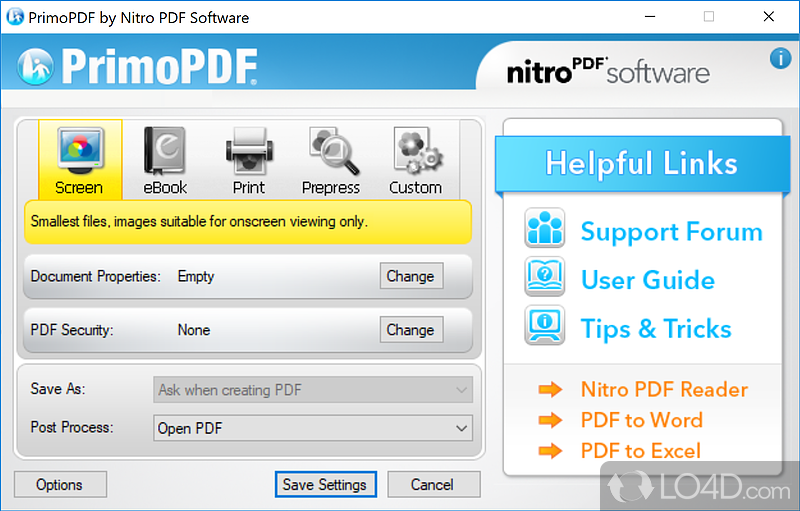The height and width of the screenshot is (511, 800).
Task: Open the Tips & Tricks link
Action: [x=656, y=328]
